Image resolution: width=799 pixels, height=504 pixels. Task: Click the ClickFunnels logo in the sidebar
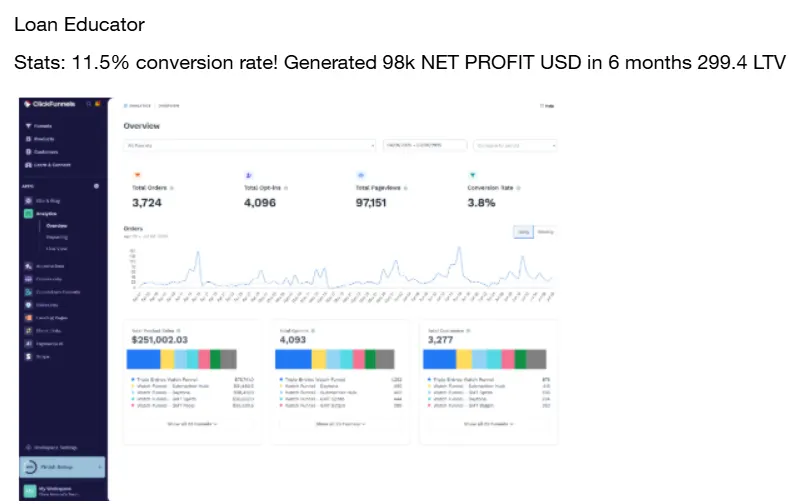coord(50,104)
